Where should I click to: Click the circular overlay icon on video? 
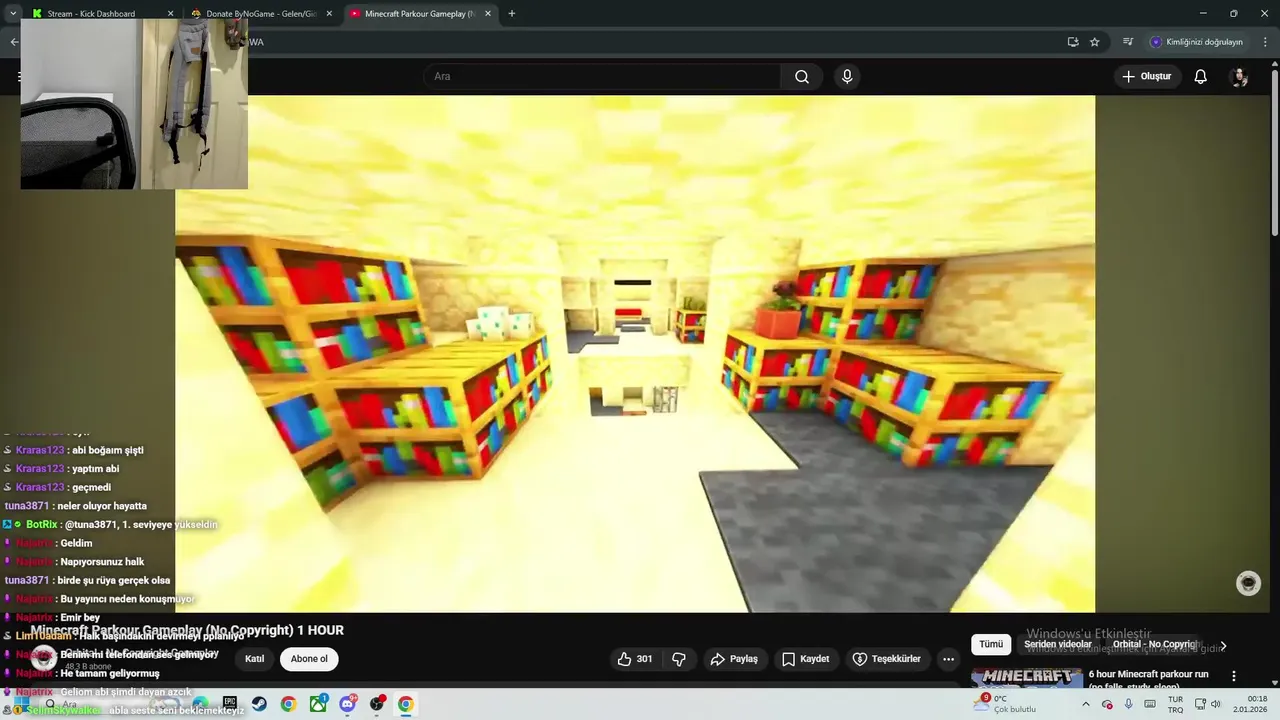click(x=1248, y=583)
